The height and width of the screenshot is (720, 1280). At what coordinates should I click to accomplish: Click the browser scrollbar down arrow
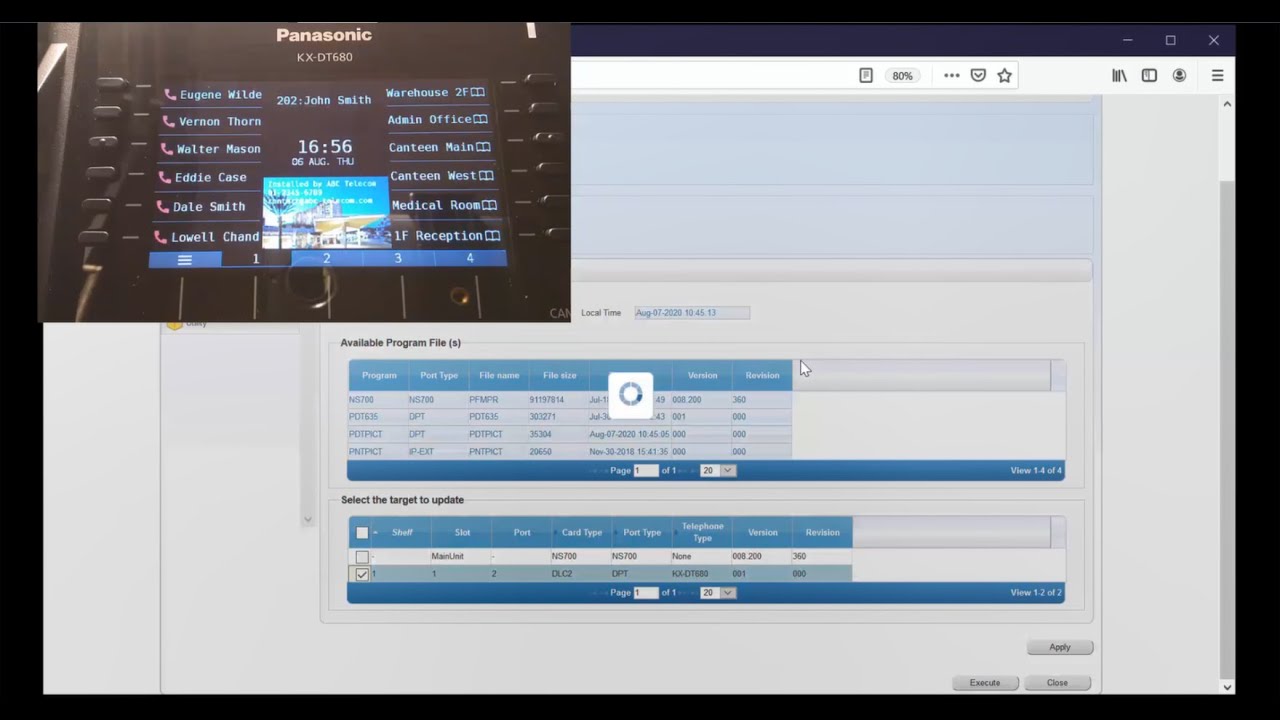tap(1227, 687)
